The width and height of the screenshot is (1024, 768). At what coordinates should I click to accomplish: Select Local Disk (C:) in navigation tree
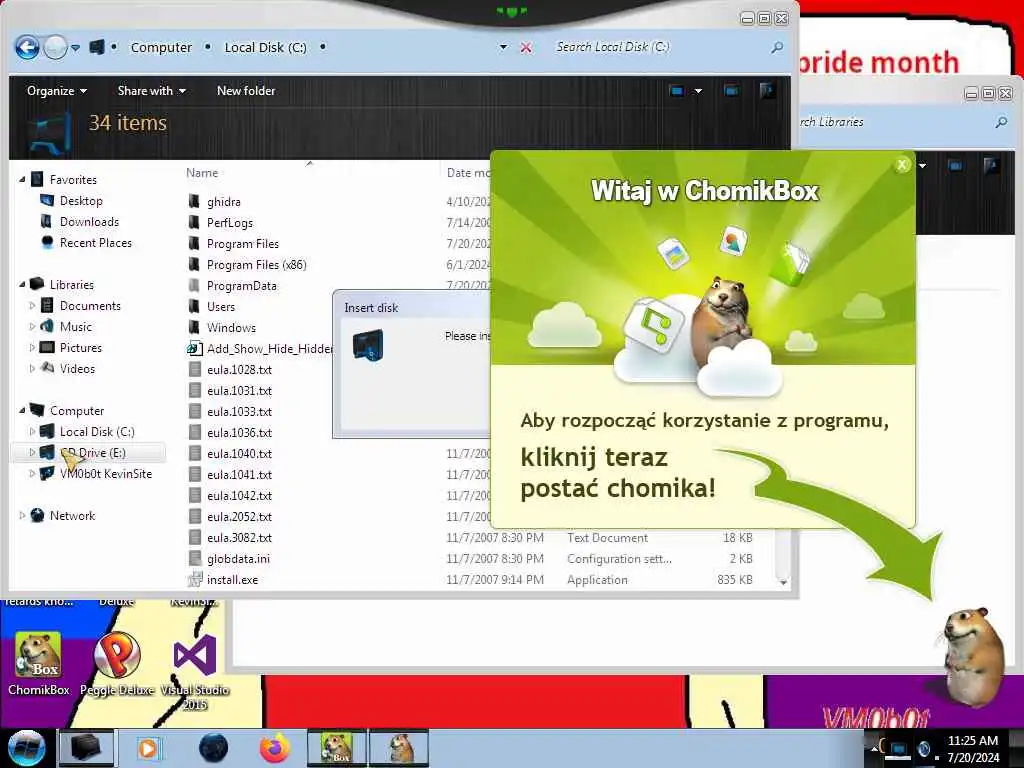pyautogui.click(x=97, y=432)
